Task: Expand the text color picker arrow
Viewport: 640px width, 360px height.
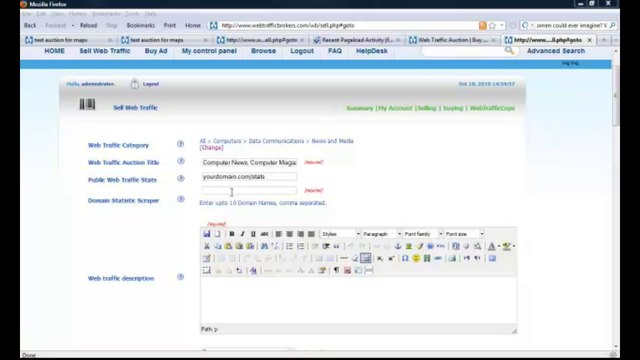Action: click(499, 246)
